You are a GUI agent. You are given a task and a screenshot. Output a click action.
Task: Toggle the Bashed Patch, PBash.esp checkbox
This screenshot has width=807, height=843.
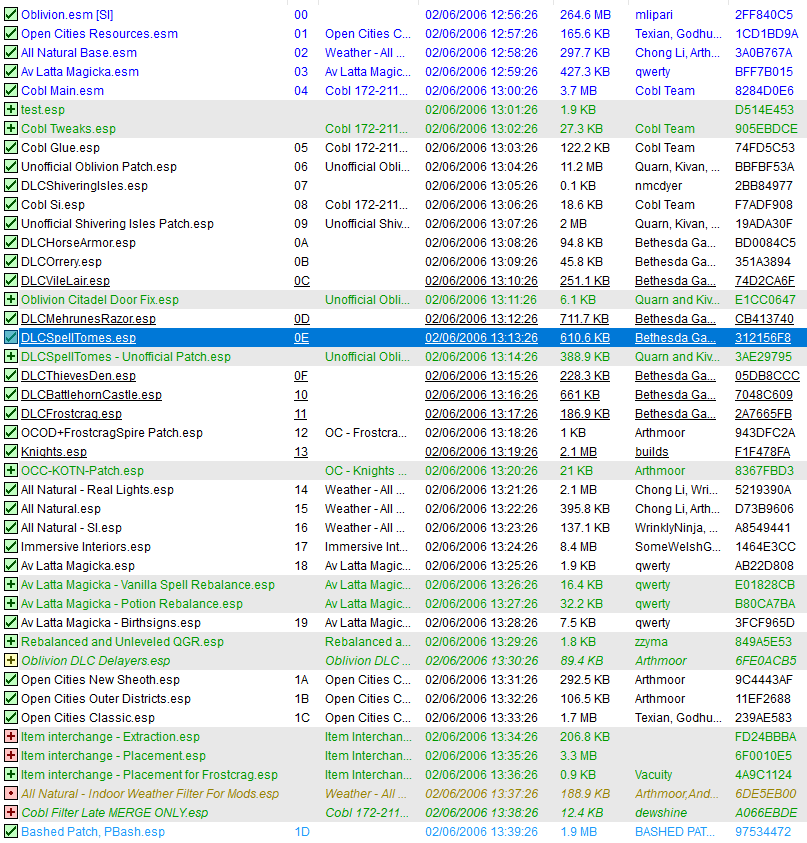tap(11, 832)
